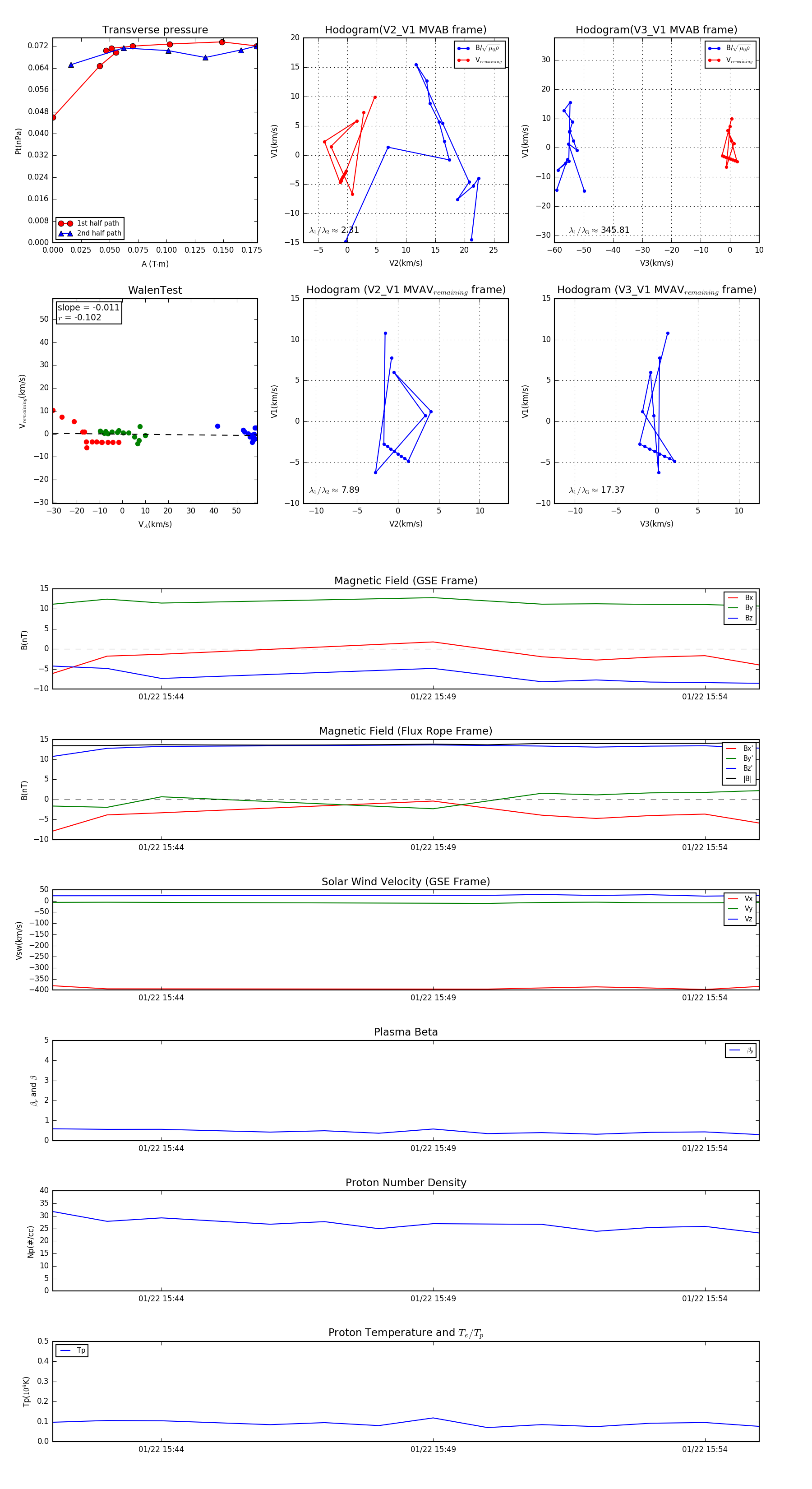Click the 'slope = -0.011' annotation
The height and width of the screenshot is (1489, 812).
(88, 308)
